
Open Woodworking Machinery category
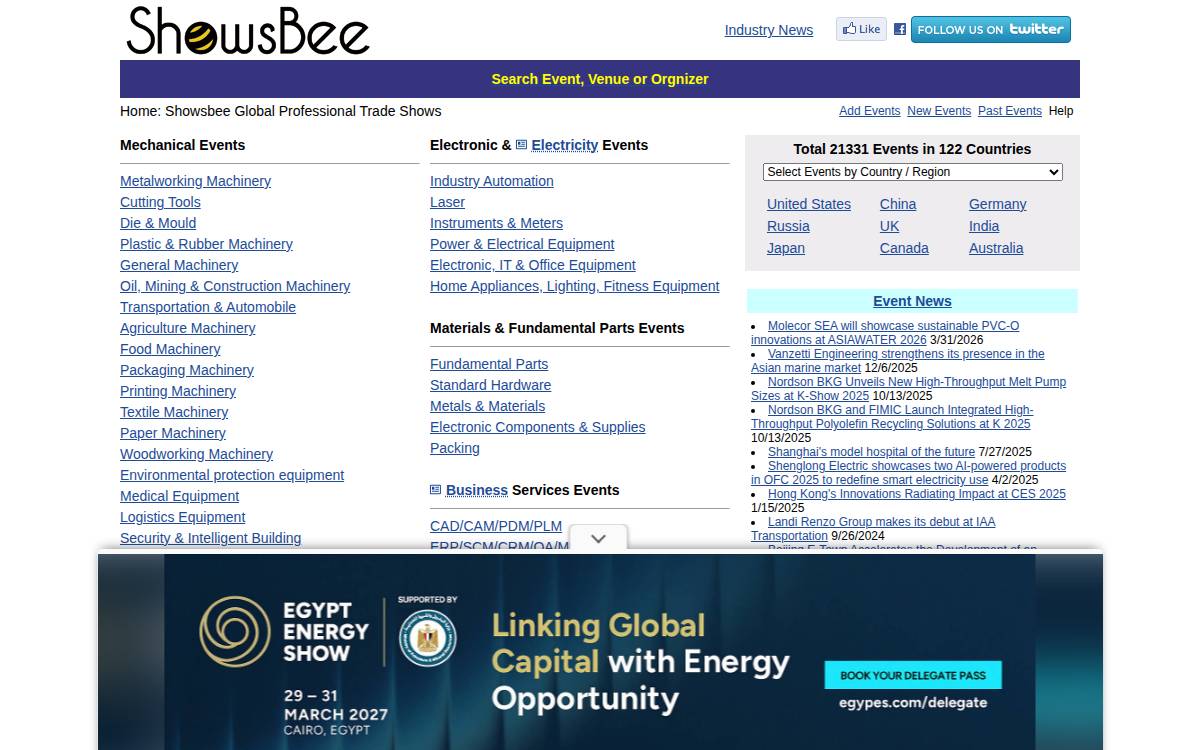pos(196,454)
